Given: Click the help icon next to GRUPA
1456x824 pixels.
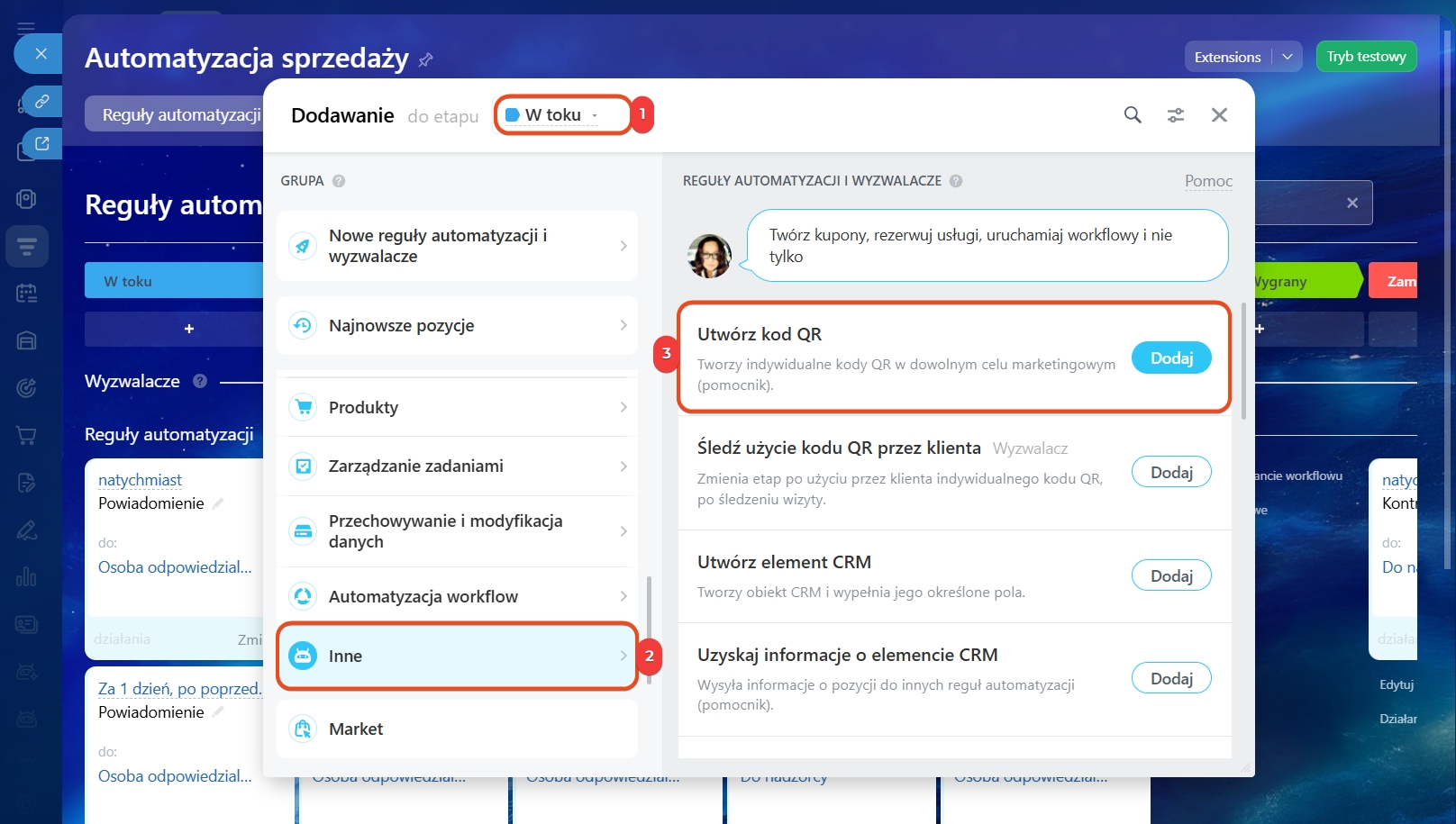Looking at the screenshot, I should click(339, 181).
